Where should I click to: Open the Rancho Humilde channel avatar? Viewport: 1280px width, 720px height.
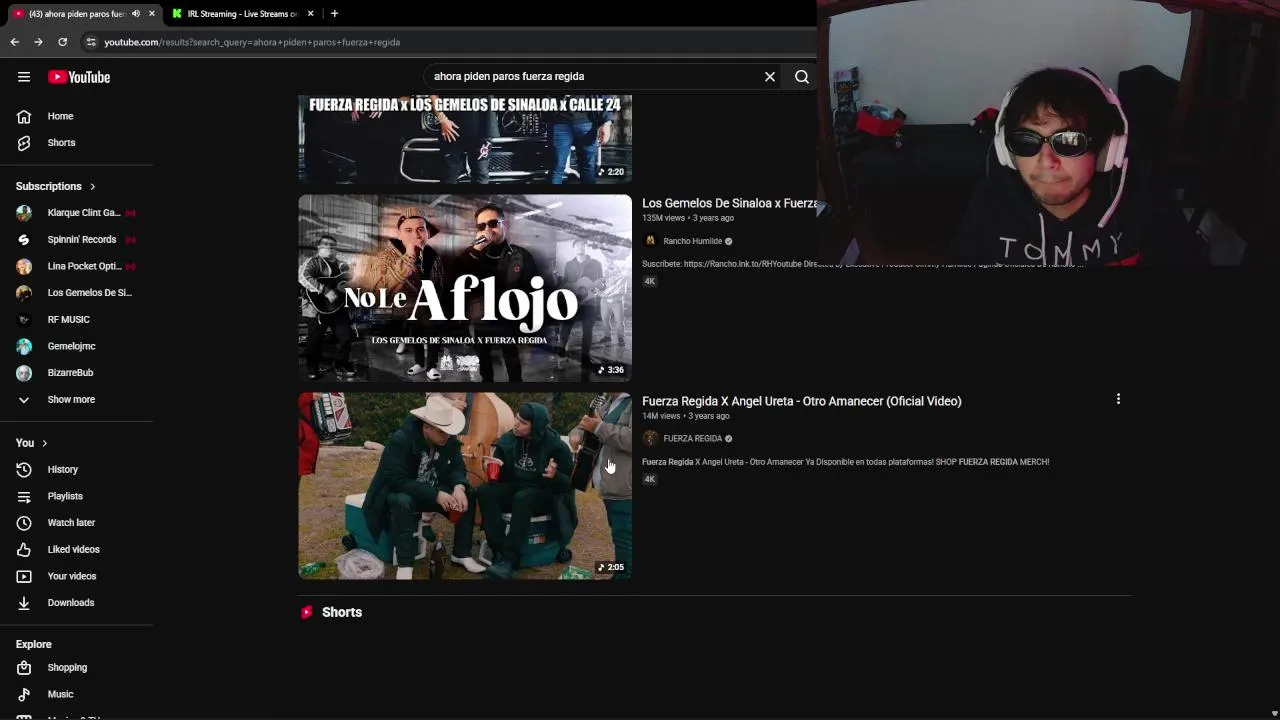click(650, 241)
